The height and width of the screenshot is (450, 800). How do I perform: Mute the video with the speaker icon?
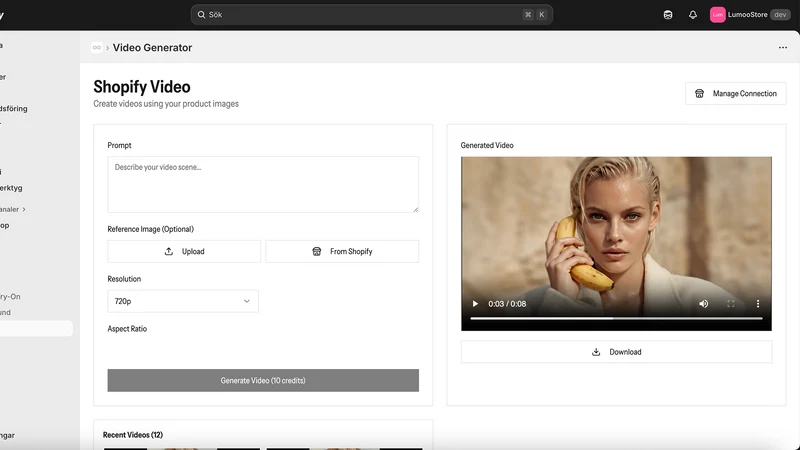click(704, 304)
